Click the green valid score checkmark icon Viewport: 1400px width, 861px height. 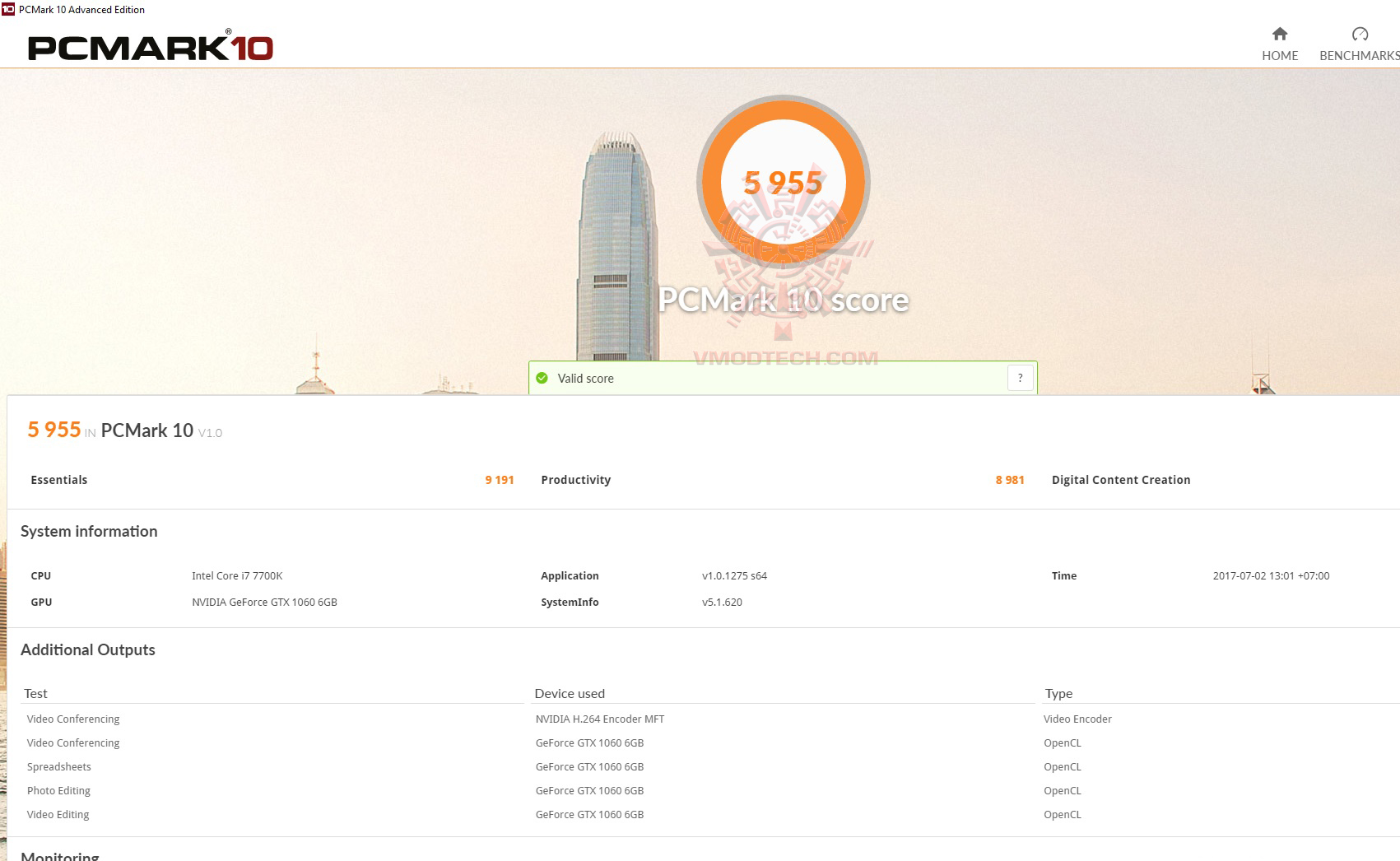(542, 378)
